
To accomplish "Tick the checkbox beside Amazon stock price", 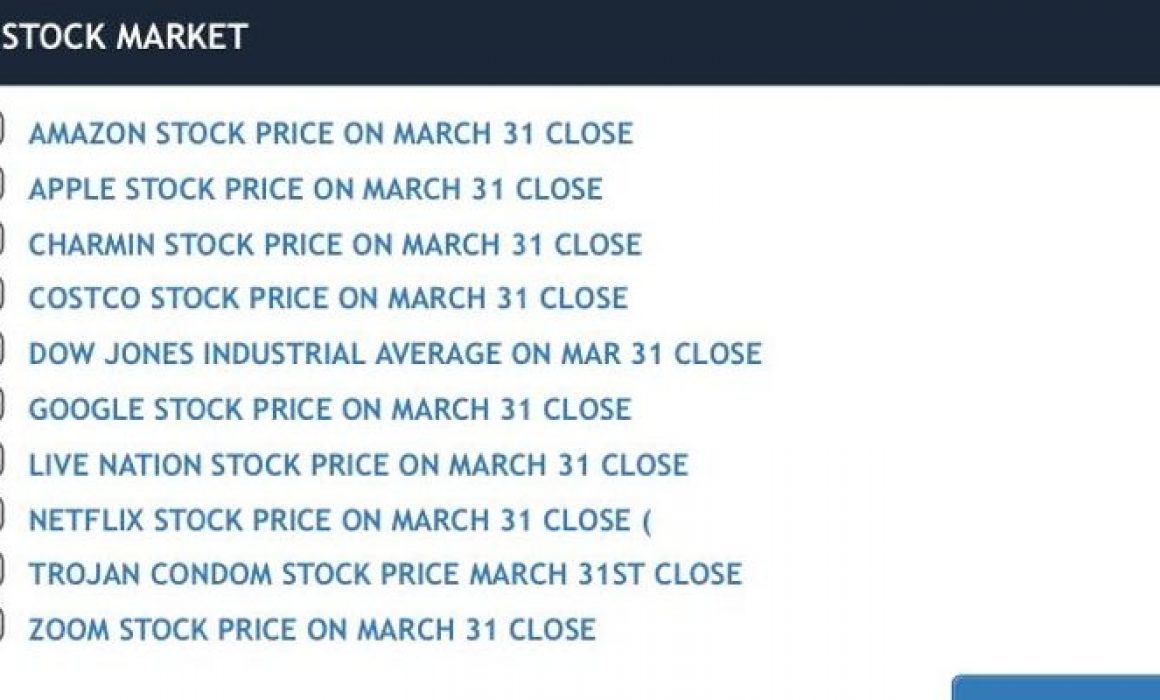I will [x=1, y=128].
